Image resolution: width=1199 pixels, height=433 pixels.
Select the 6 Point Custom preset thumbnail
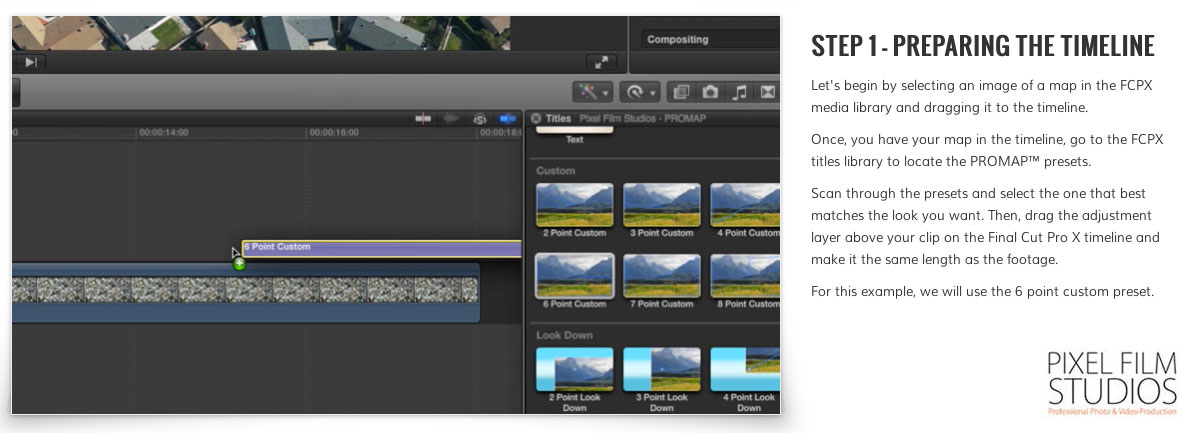[574, 275]
